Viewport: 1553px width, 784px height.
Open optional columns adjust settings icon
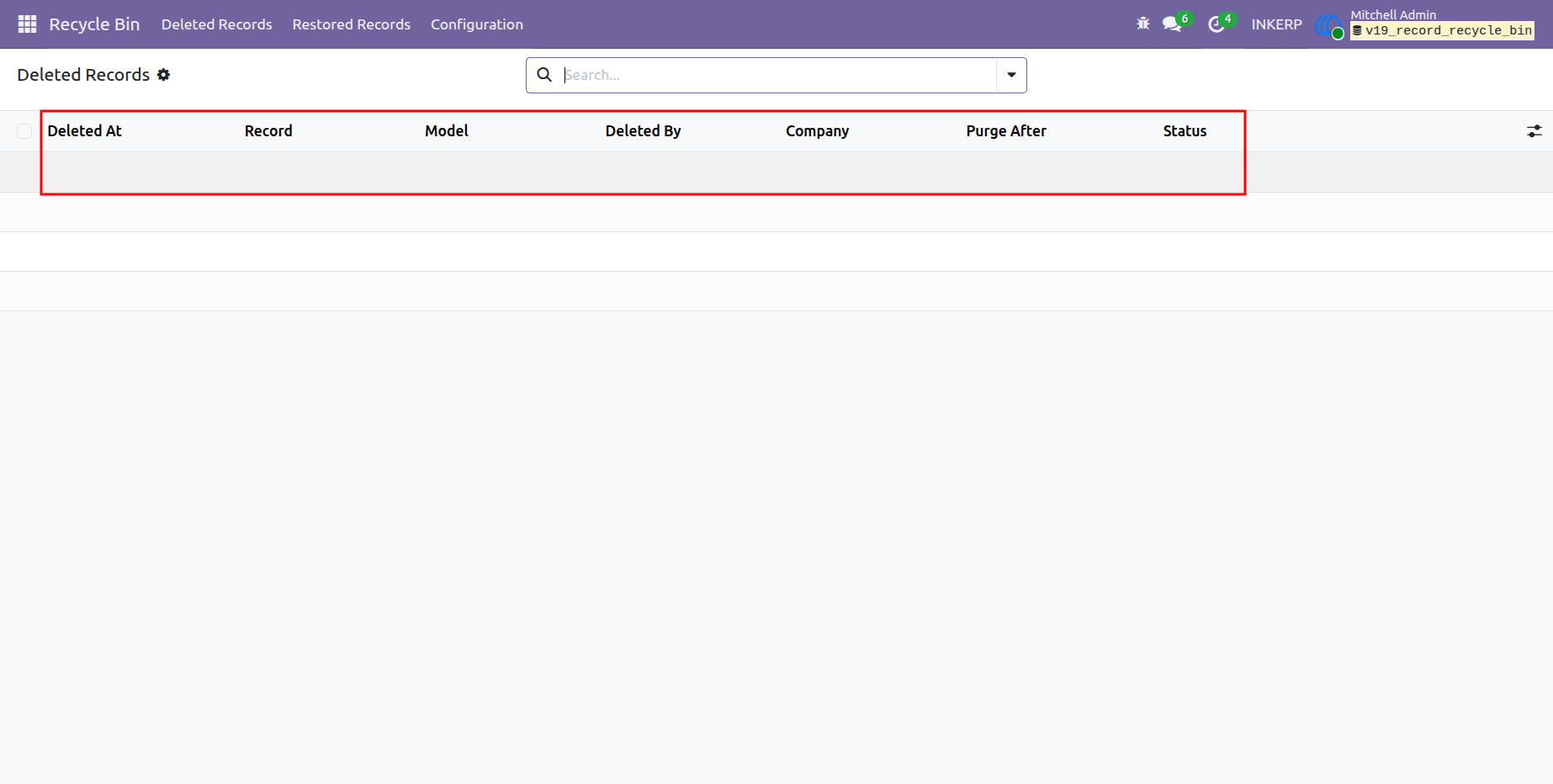pos(1534,131)
